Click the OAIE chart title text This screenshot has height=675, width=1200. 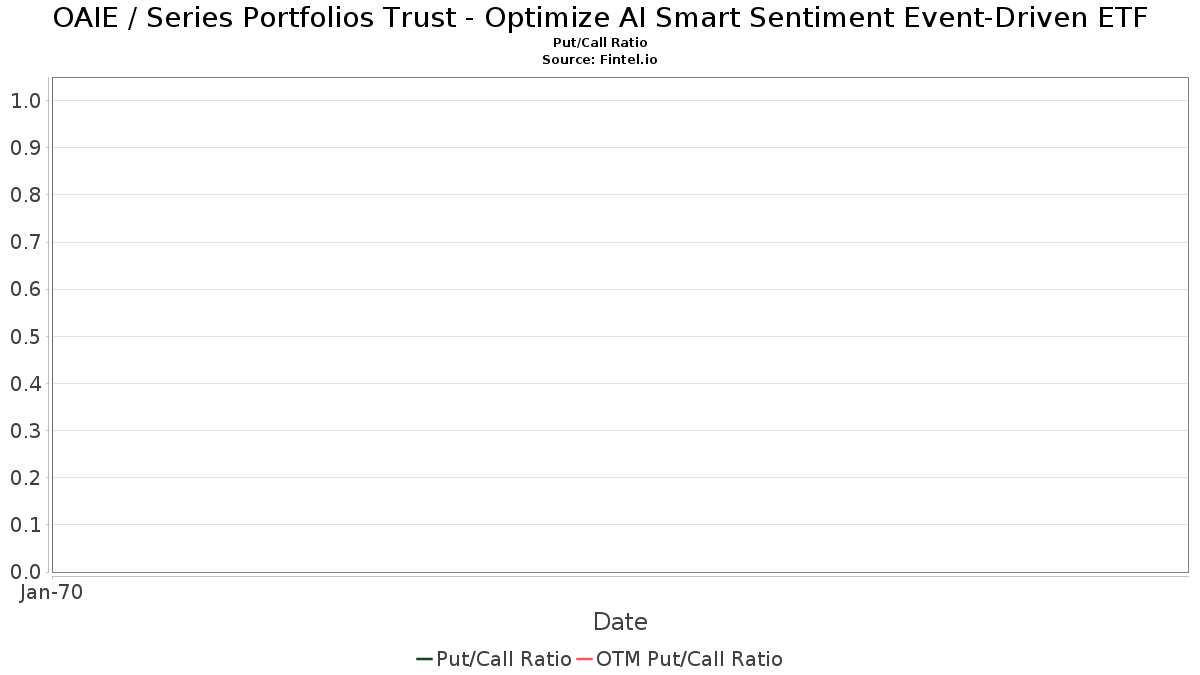pos(600,18)
